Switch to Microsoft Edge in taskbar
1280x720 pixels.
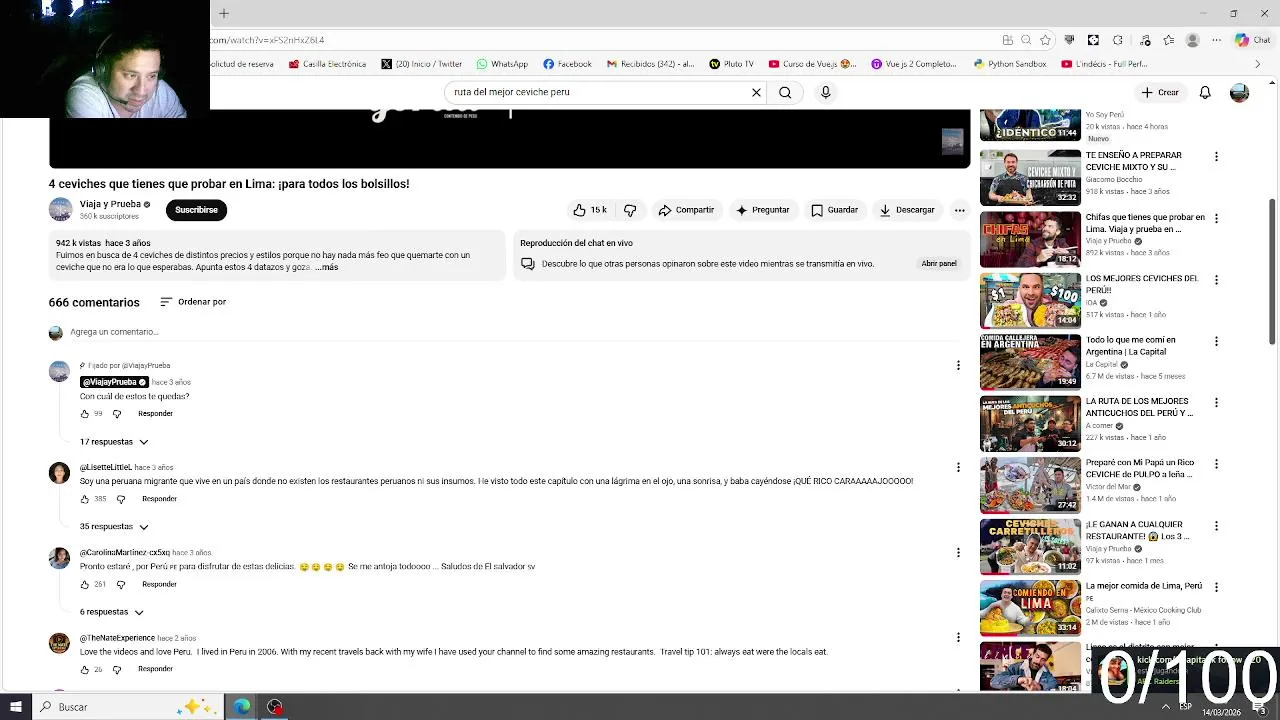pyautogui.click(x=242, y=707)
